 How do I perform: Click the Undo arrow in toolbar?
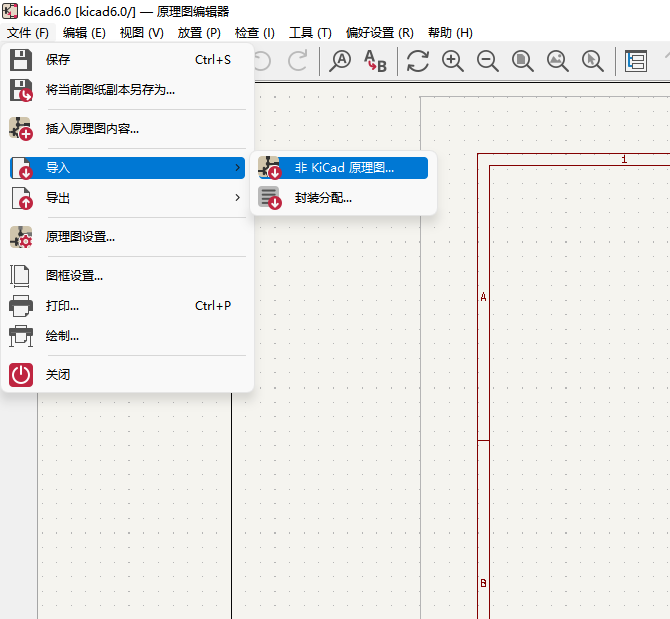coord(262,61)
